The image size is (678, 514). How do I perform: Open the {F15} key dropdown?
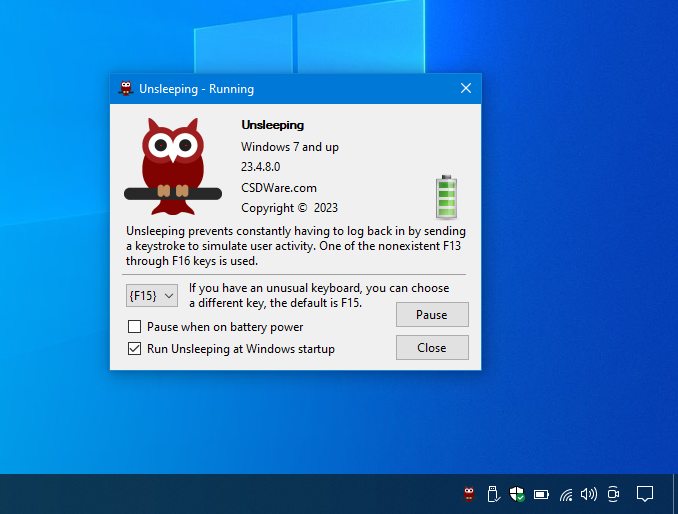(x=152, y=296)
